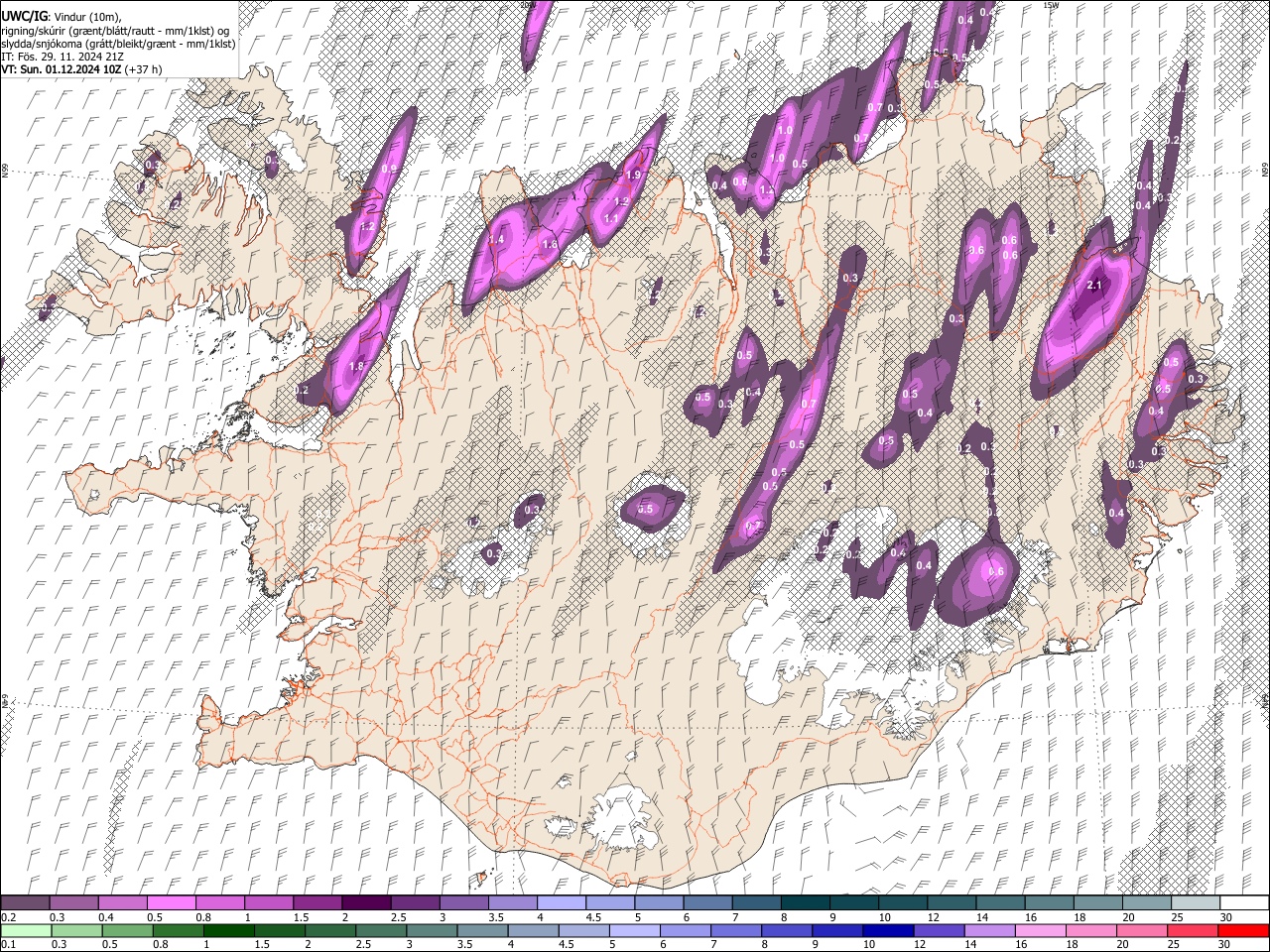Pick the snow legend swatch starting at 1.5
The image size is (1270, 952).
click(x=317, y=903)
